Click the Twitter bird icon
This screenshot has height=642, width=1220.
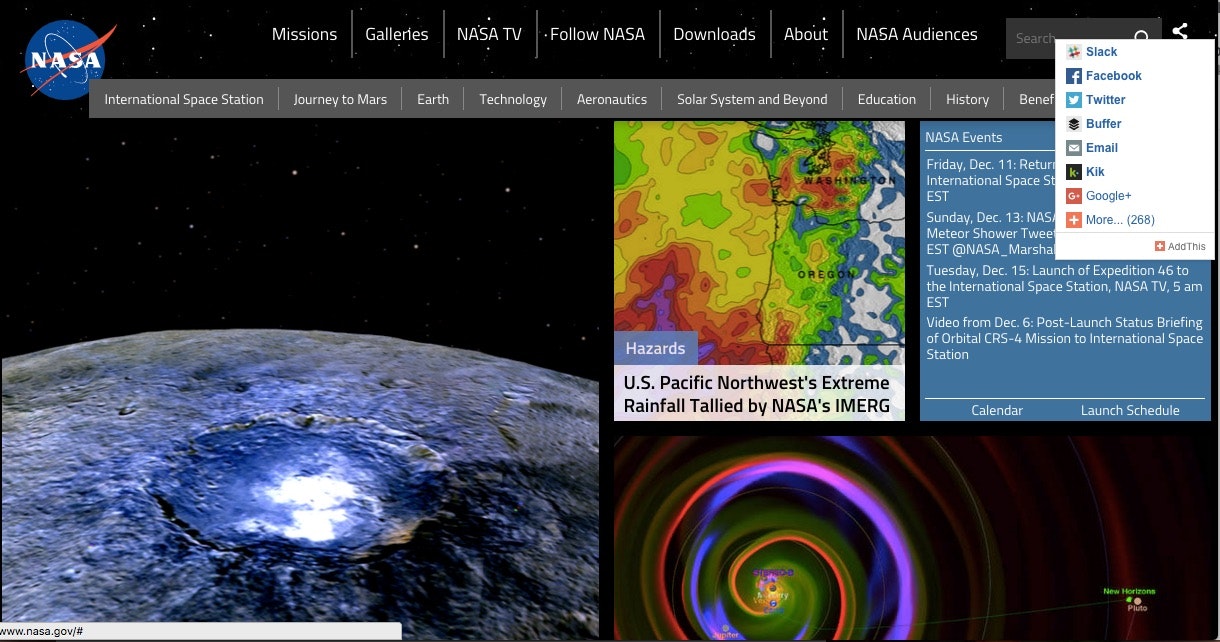coord(1074,100)
